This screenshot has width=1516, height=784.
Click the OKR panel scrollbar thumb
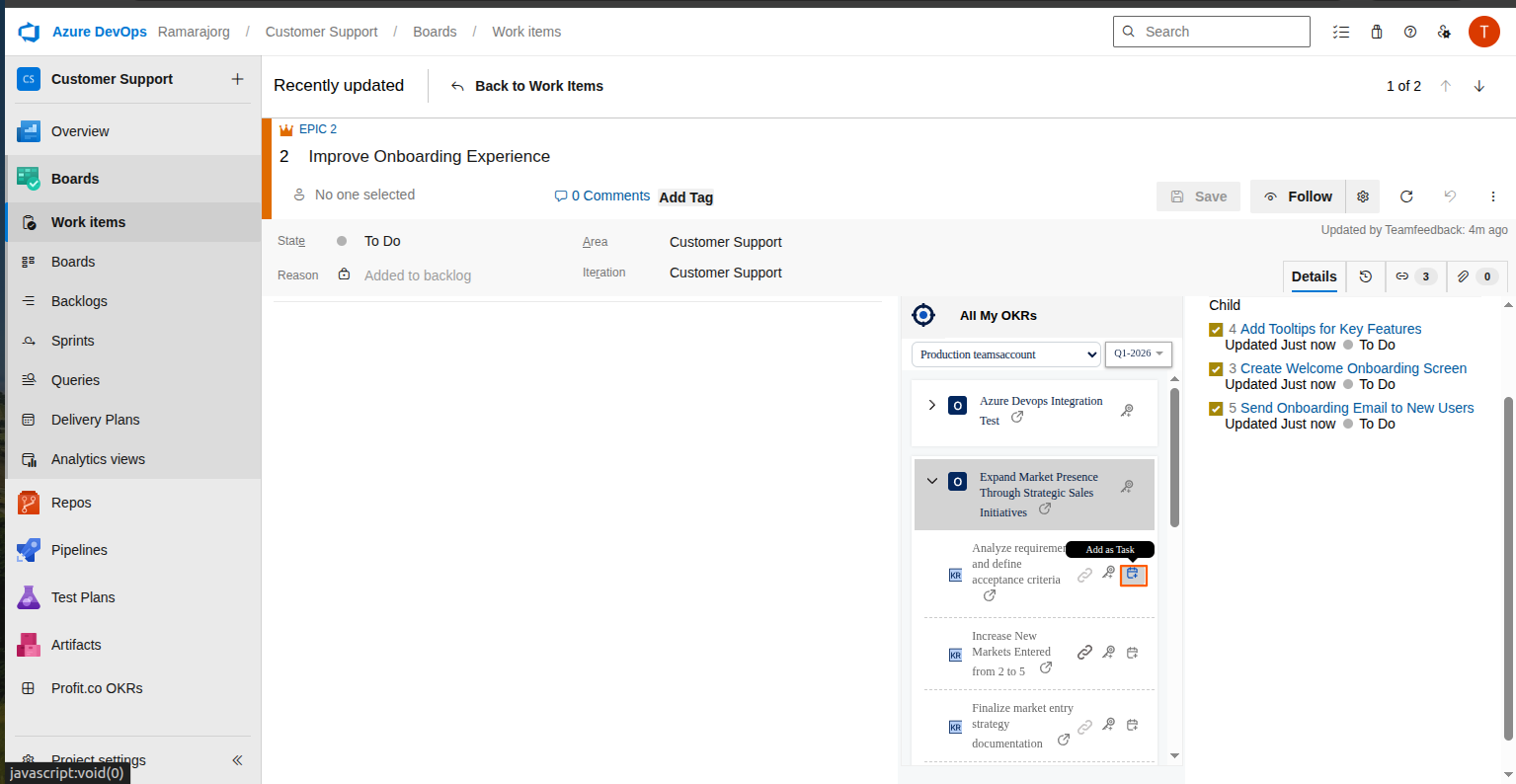(x=1174, y=457)
